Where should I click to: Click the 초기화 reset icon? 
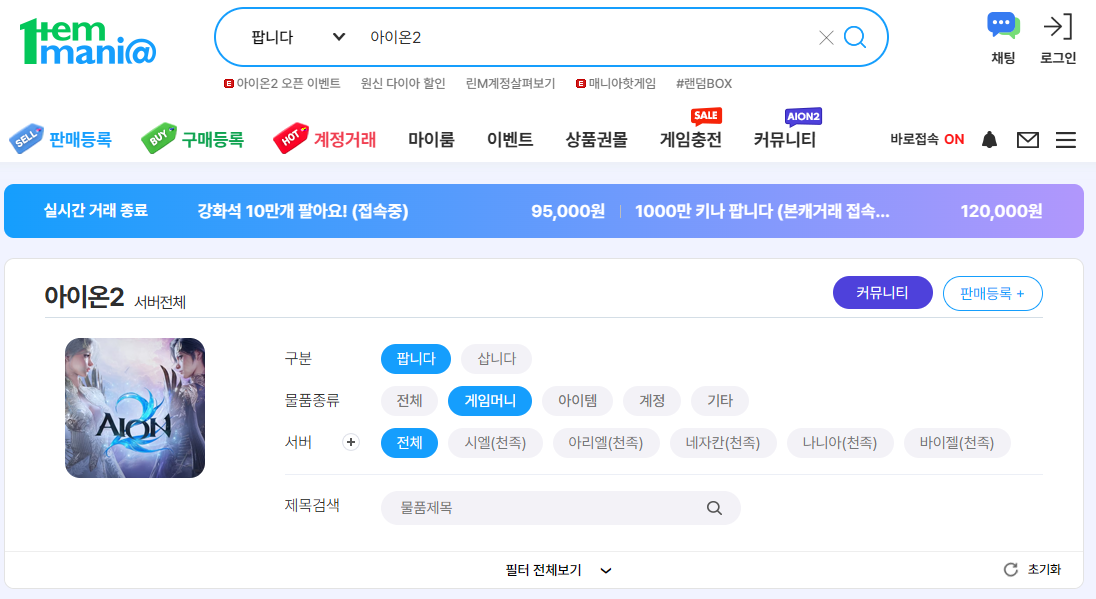click(x=1010, y=570)
